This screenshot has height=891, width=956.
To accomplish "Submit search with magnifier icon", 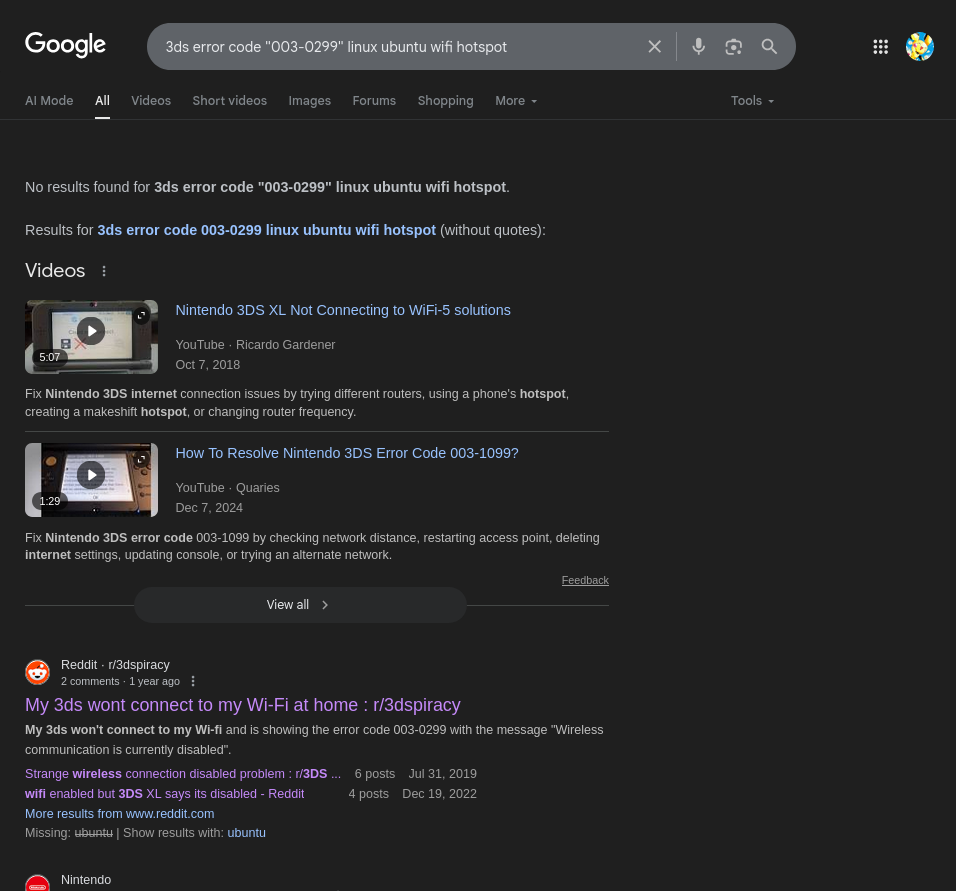I will 769,46.
